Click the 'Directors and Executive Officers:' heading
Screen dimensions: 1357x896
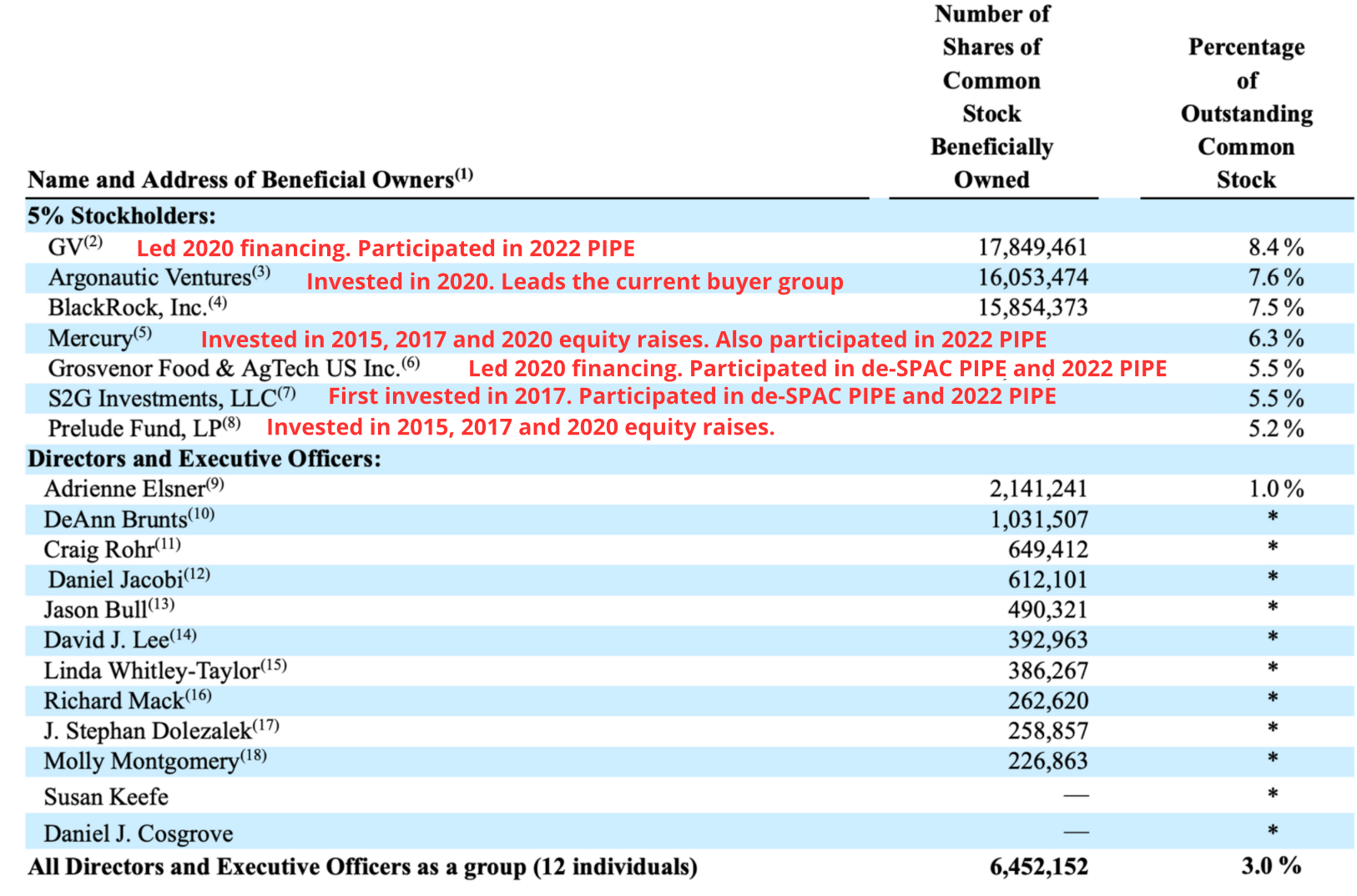point(204,459)
